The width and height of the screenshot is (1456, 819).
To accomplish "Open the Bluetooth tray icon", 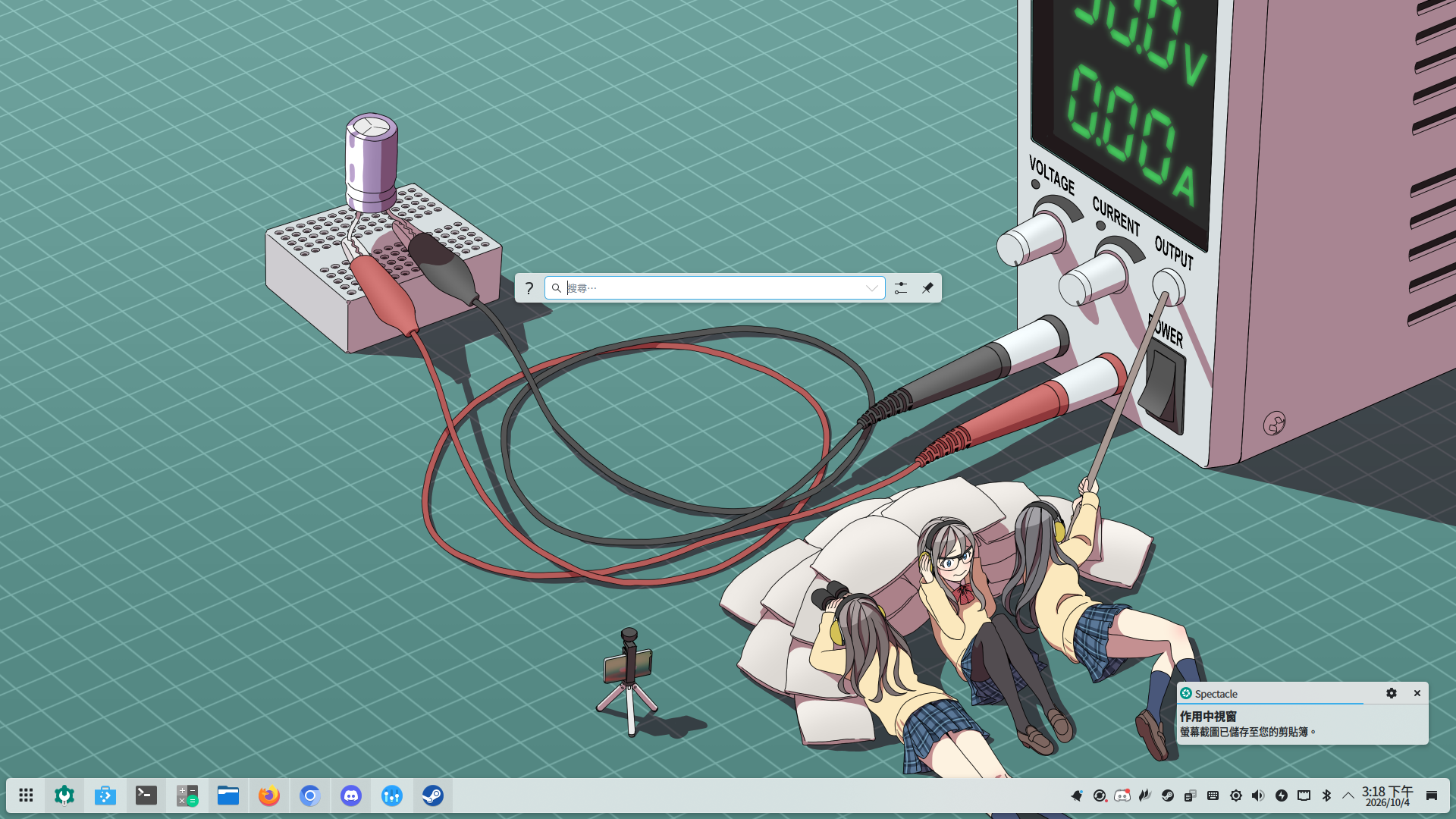I will pyautogui.click(x=1327, y=795).
